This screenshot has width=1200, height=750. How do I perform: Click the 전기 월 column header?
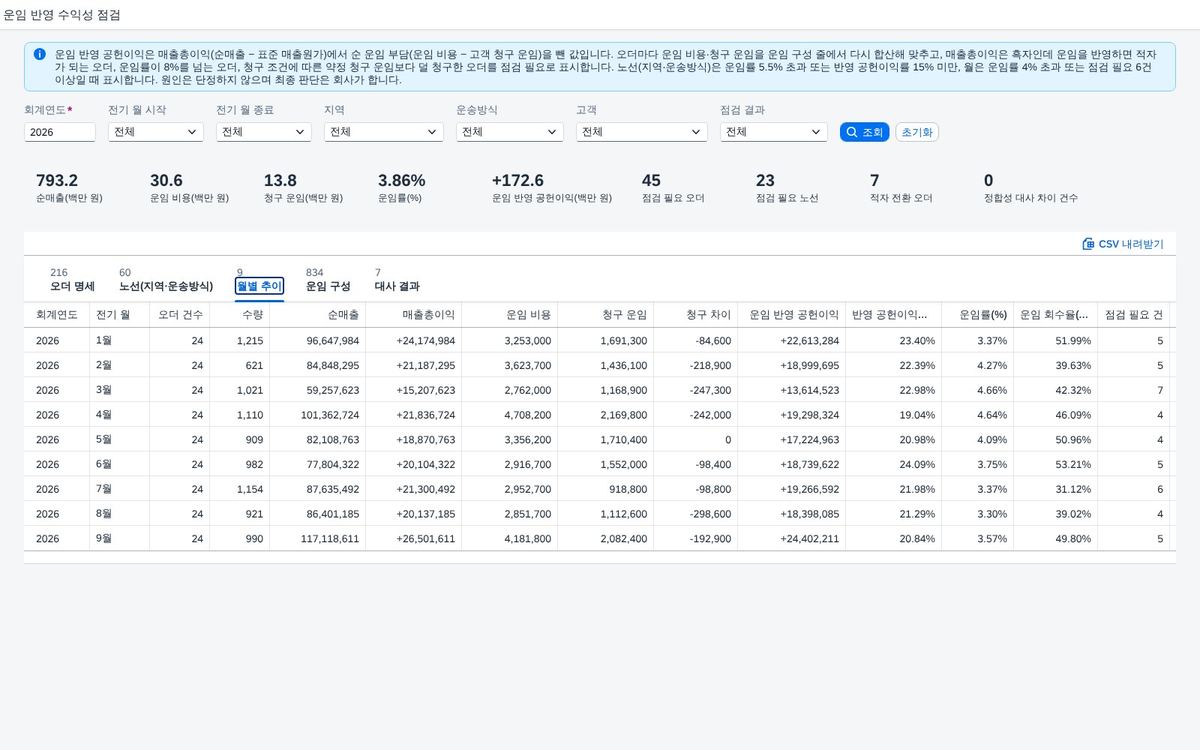click(x=119, y=315)
